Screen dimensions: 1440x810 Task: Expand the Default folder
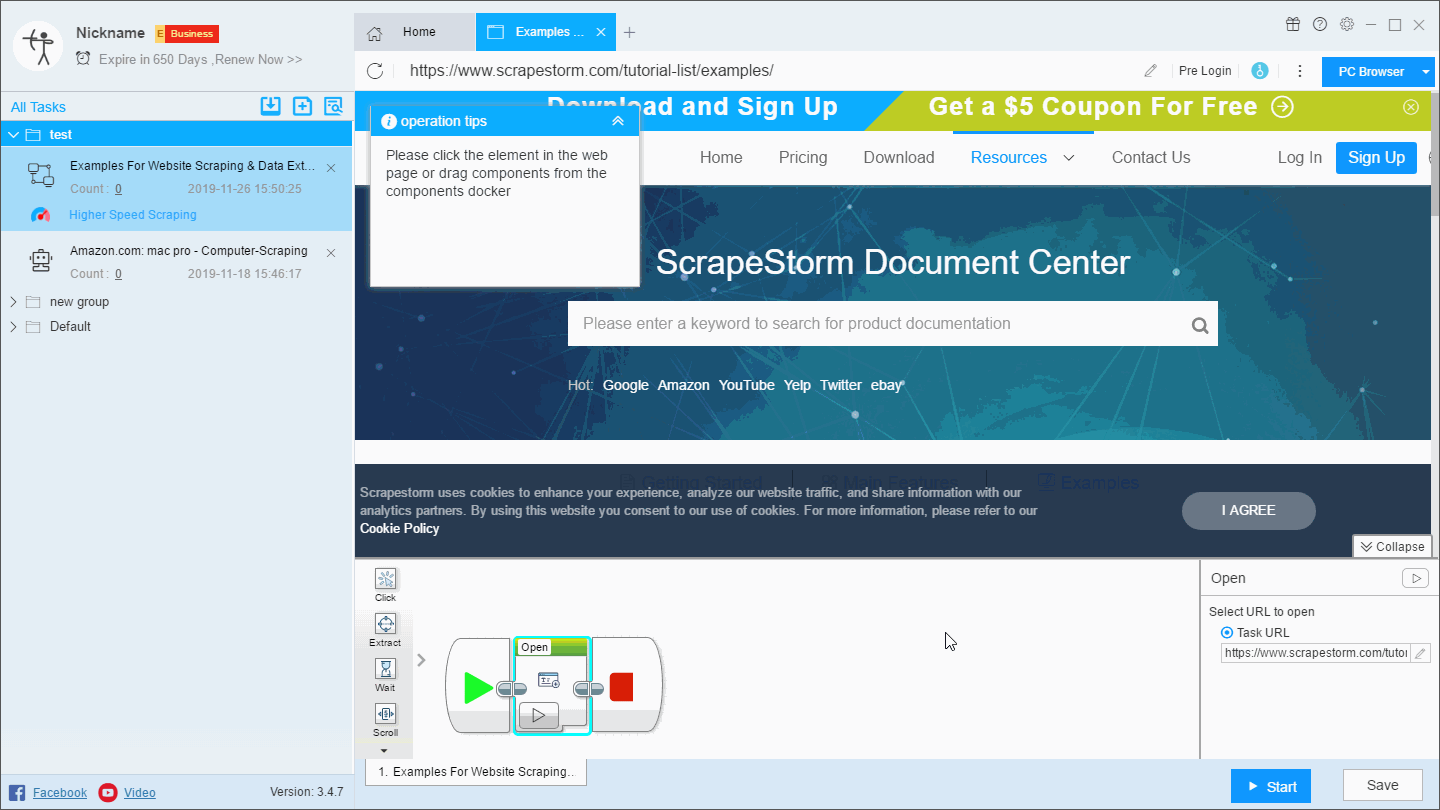coord(13,327)
